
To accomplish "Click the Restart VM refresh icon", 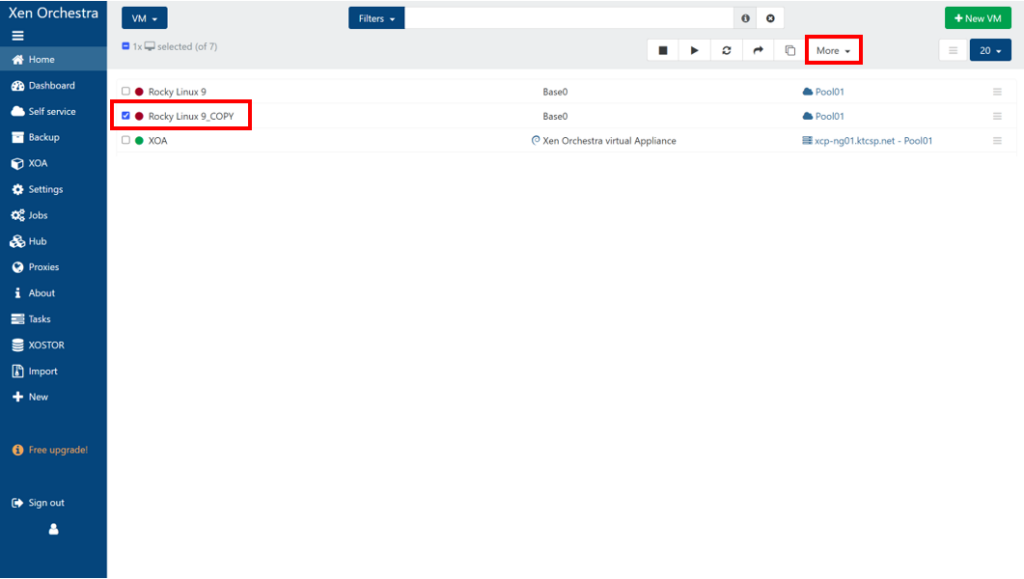I will (726, 51).
